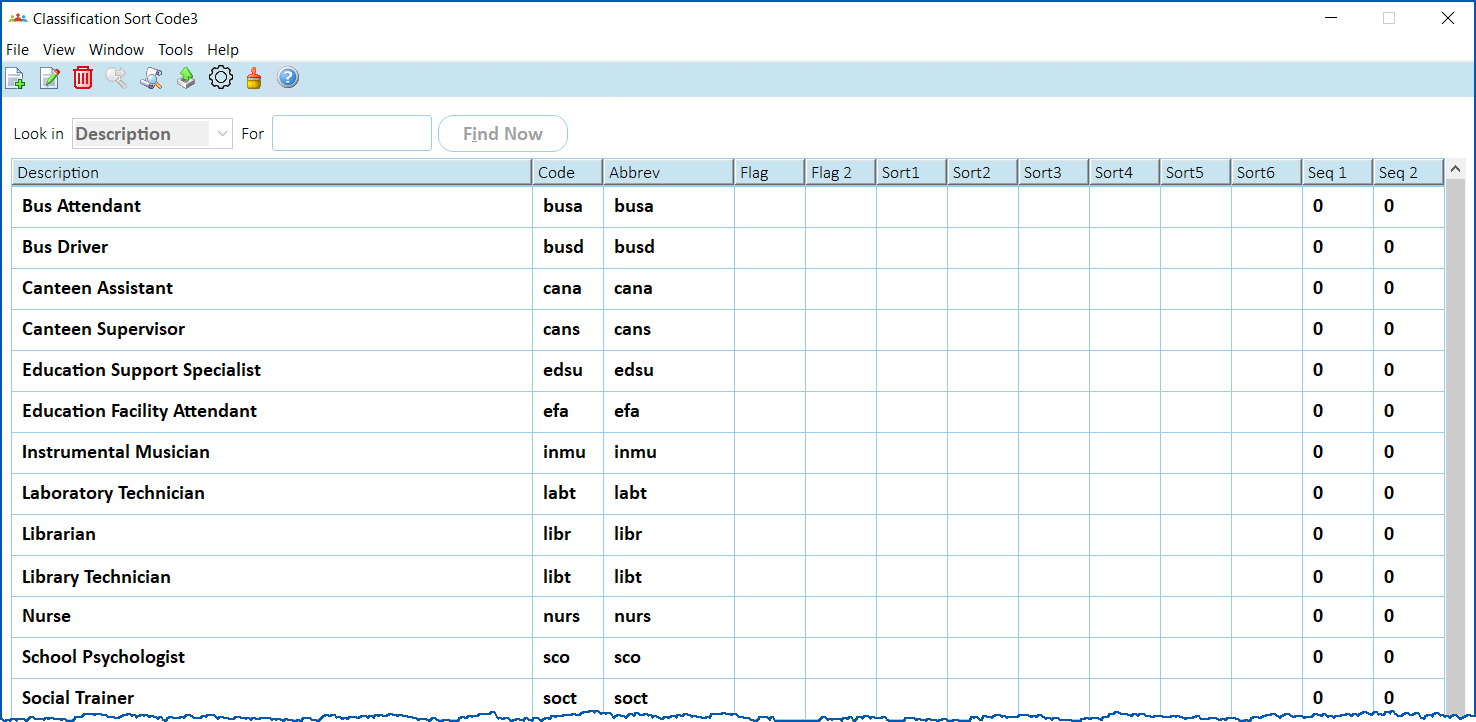This screenshot has height=722, width=1476.
Task: Select the Bus Attendant row
Action: coord(728,206)
